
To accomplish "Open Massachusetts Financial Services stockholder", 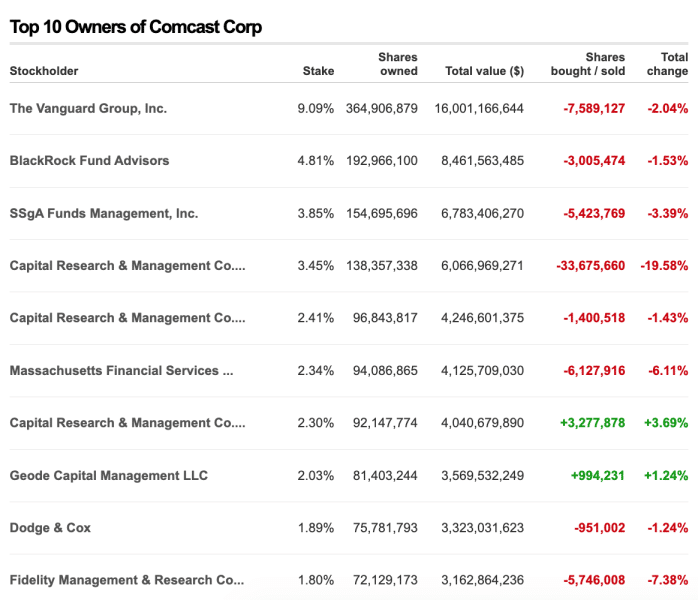I will point(122,370).
